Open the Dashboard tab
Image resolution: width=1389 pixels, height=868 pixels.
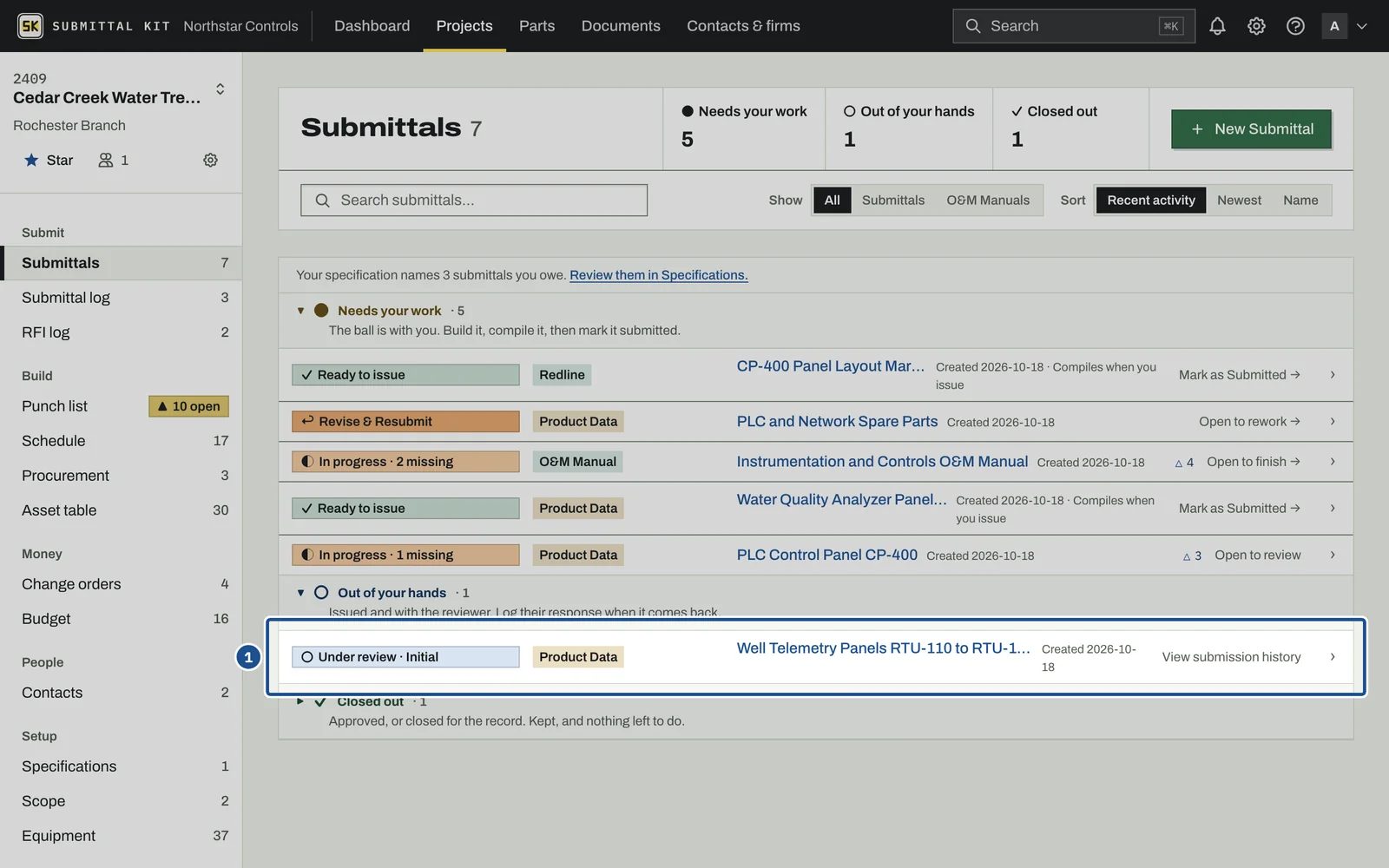(372, 26)
